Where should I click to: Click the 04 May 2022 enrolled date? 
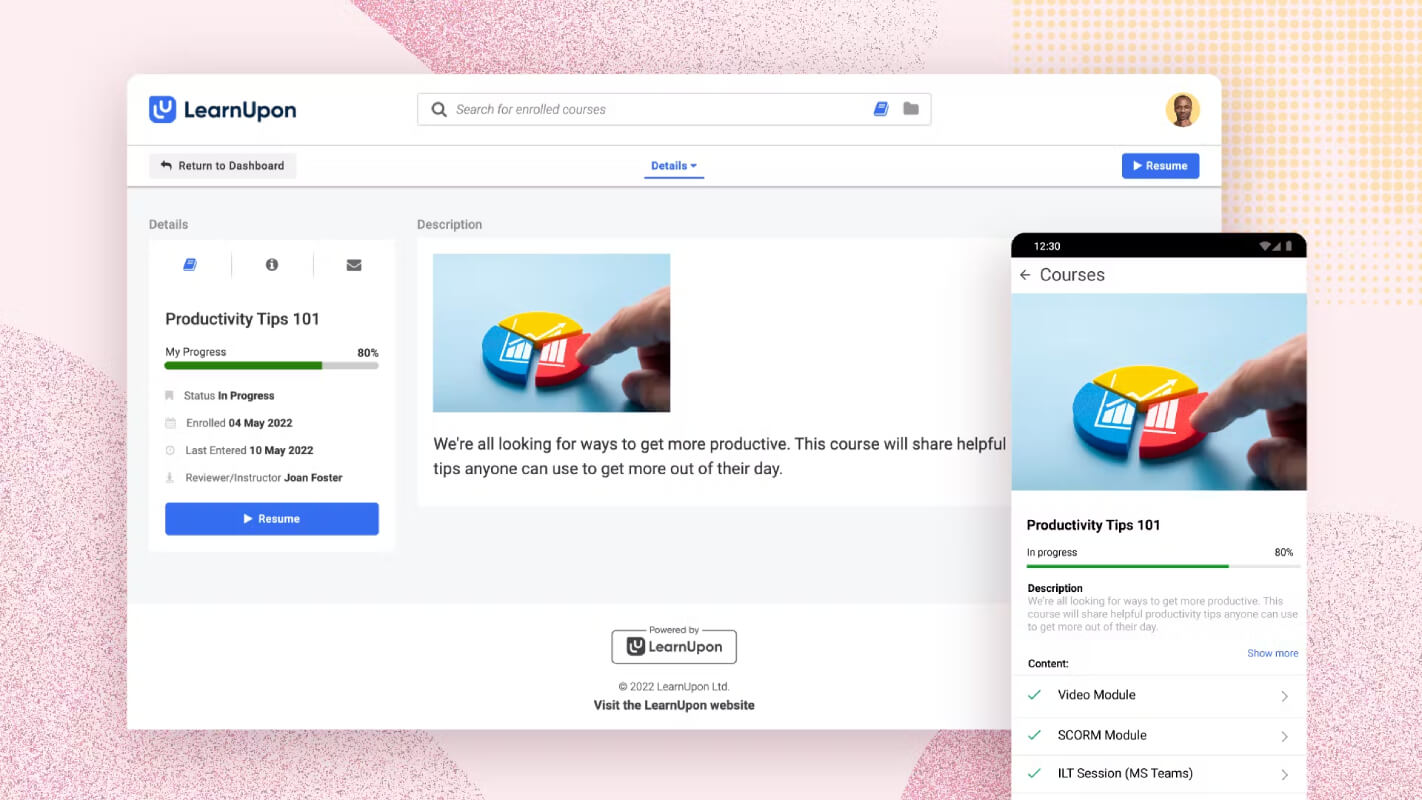coord(260,423)
